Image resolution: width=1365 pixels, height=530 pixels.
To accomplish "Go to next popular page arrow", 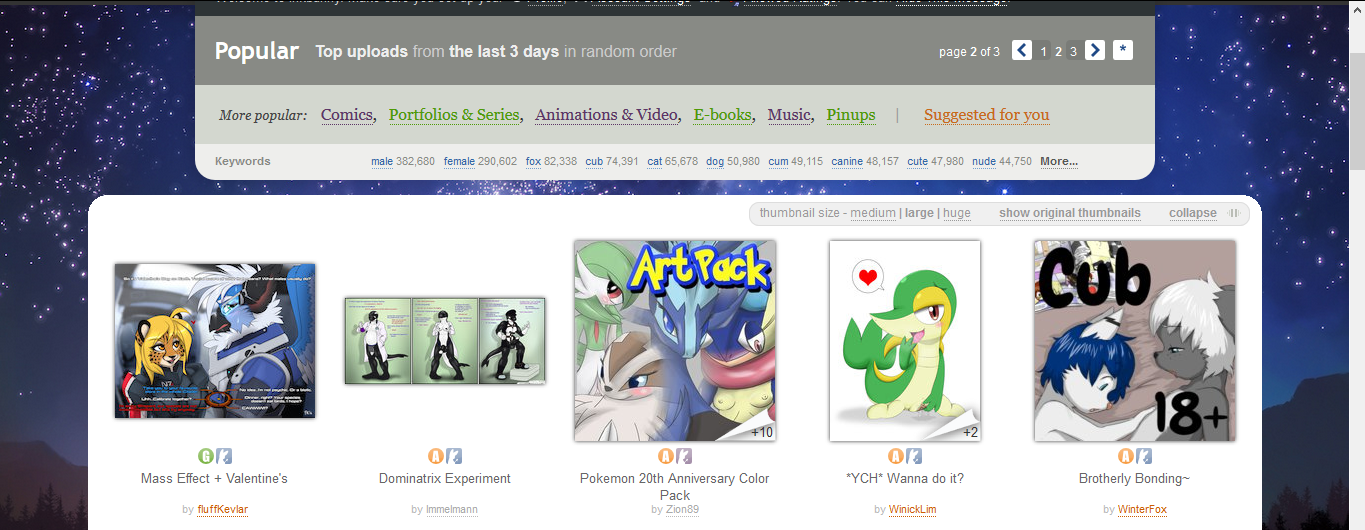I will (1095, 50).
